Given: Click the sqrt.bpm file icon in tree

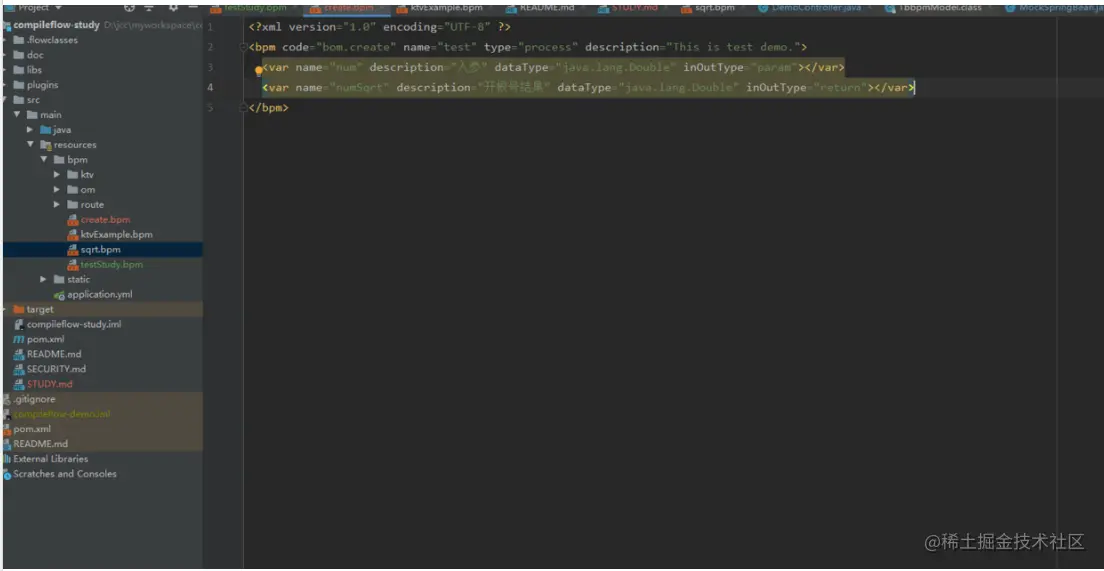Looking at the screenshot, I should [73, 249].
